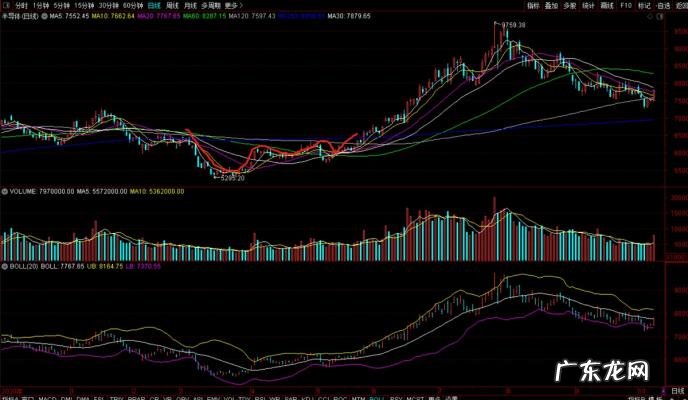The height and width of the screenshot is (400, 688).
Task: Select the 画线 drawing tool
Action: click(x=606, y=5)
